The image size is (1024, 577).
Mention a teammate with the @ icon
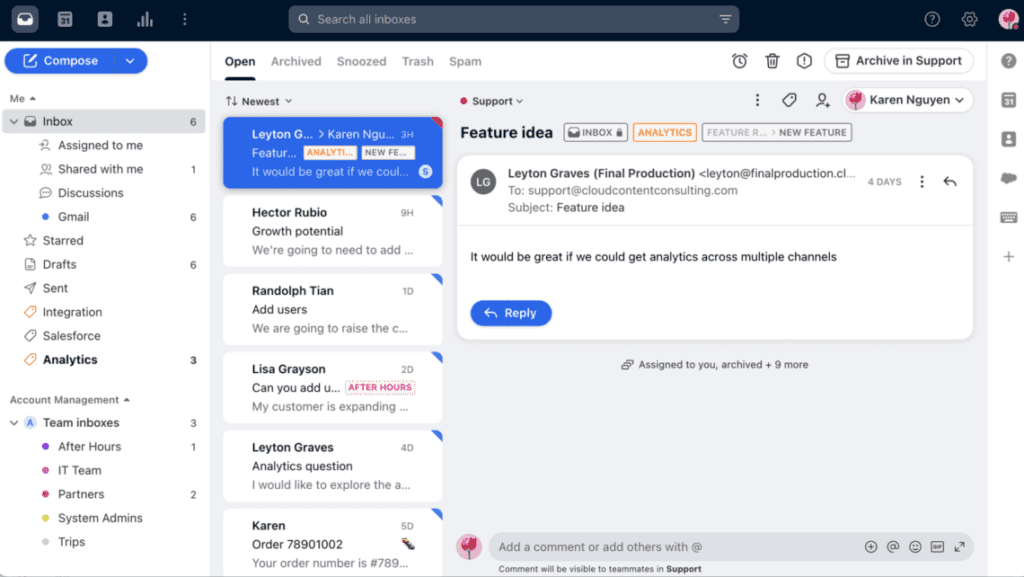[892, 547]
